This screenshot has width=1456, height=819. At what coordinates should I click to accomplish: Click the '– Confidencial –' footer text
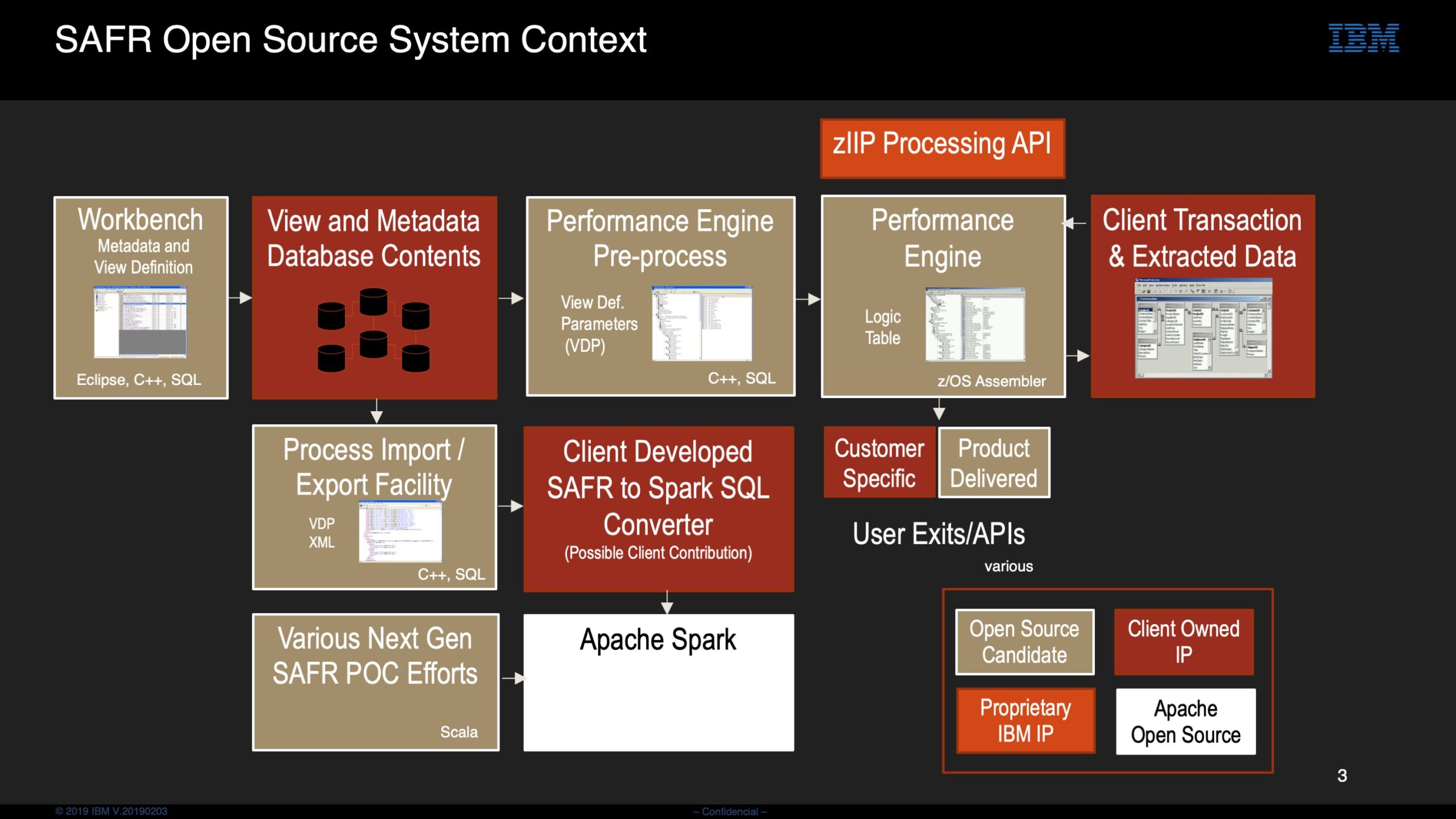pos(730,812)
